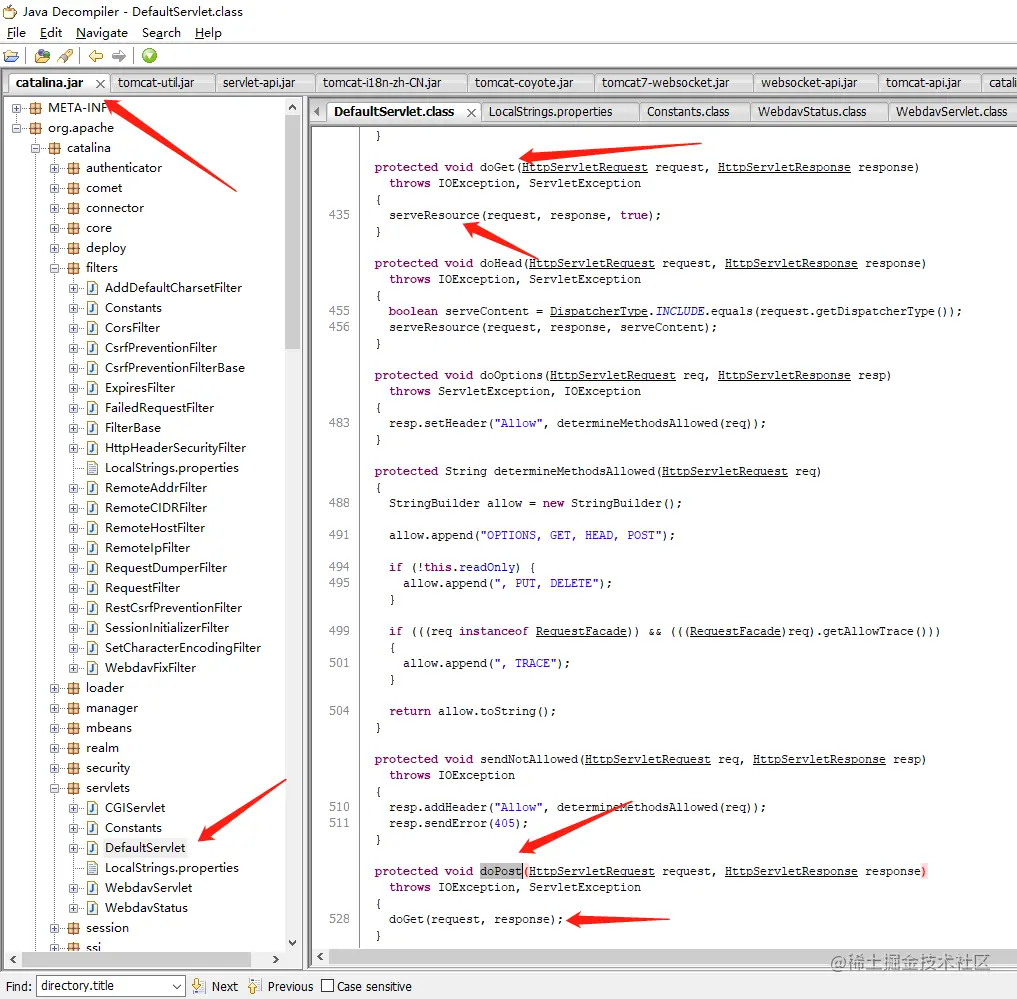Click the Forward arrow toolbar icon
Viewport: 1017px width, 999px height.
click(x=119, y=56)
